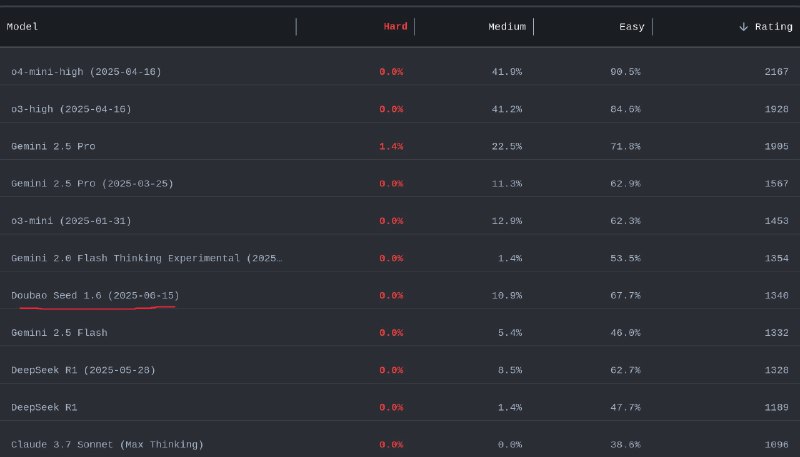Open the o3-high (2025-04-16) model entry

click(x=71, y=109)
